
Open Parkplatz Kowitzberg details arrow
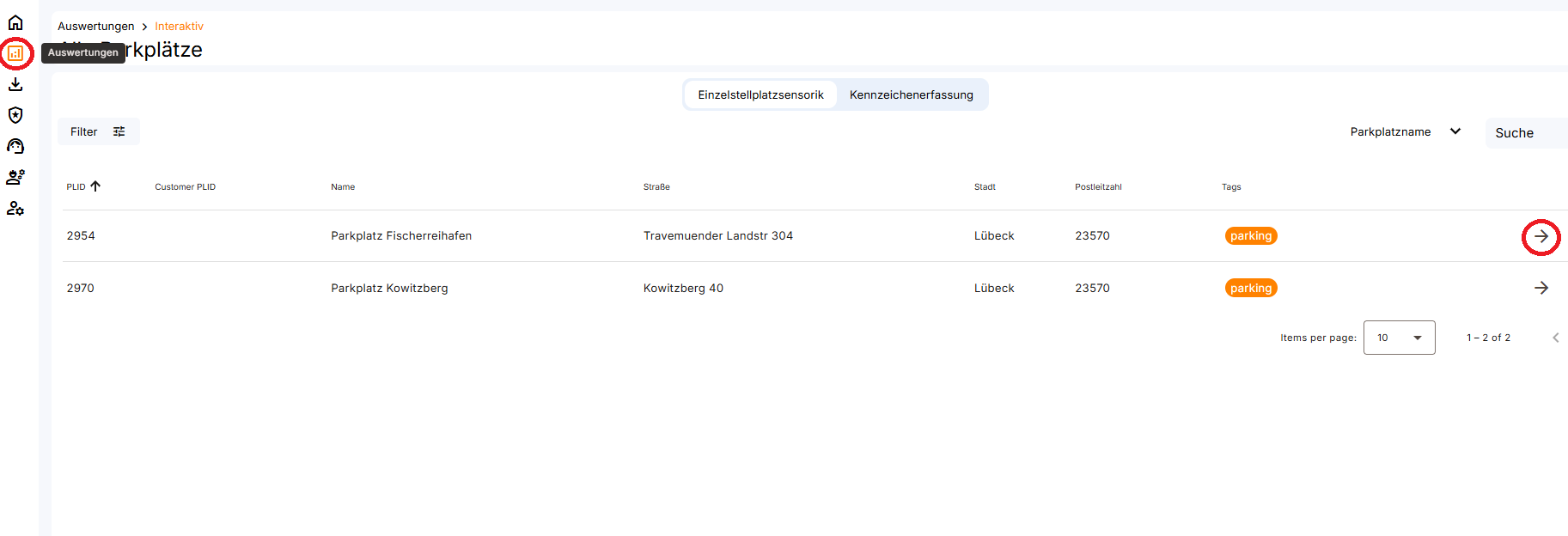pyautogui.click(x=1541, y=288)
